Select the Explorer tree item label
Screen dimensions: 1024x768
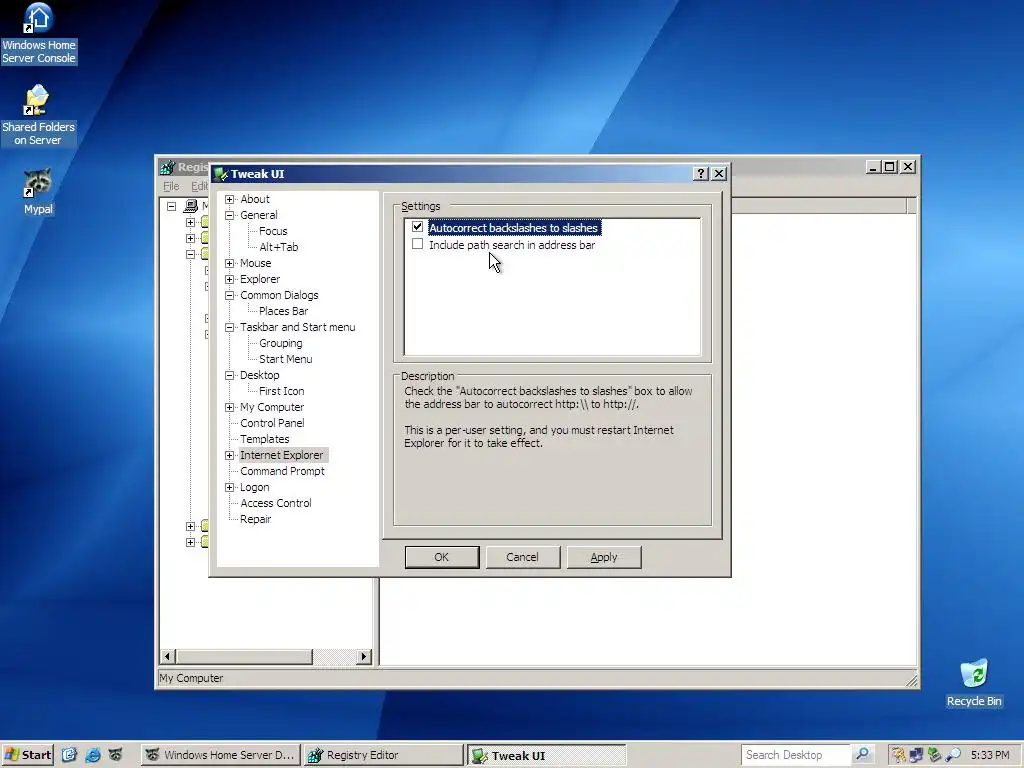(x=260, y=280)
